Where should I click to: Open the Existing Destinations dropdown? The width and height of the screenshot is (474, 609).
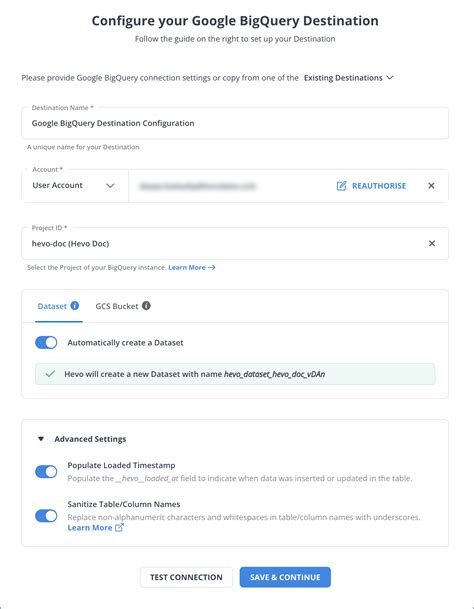click(x=349, y=78)
